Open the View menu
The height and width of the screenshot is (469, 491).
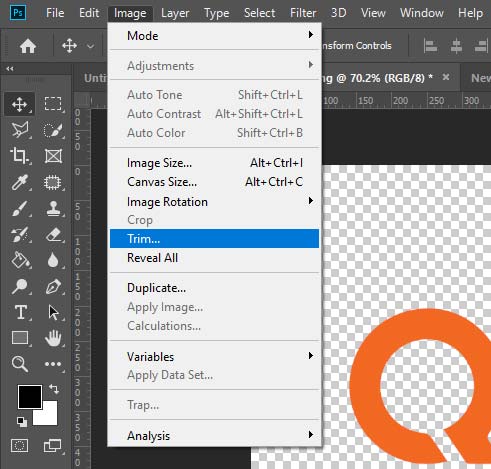click(x=373, y=13)
